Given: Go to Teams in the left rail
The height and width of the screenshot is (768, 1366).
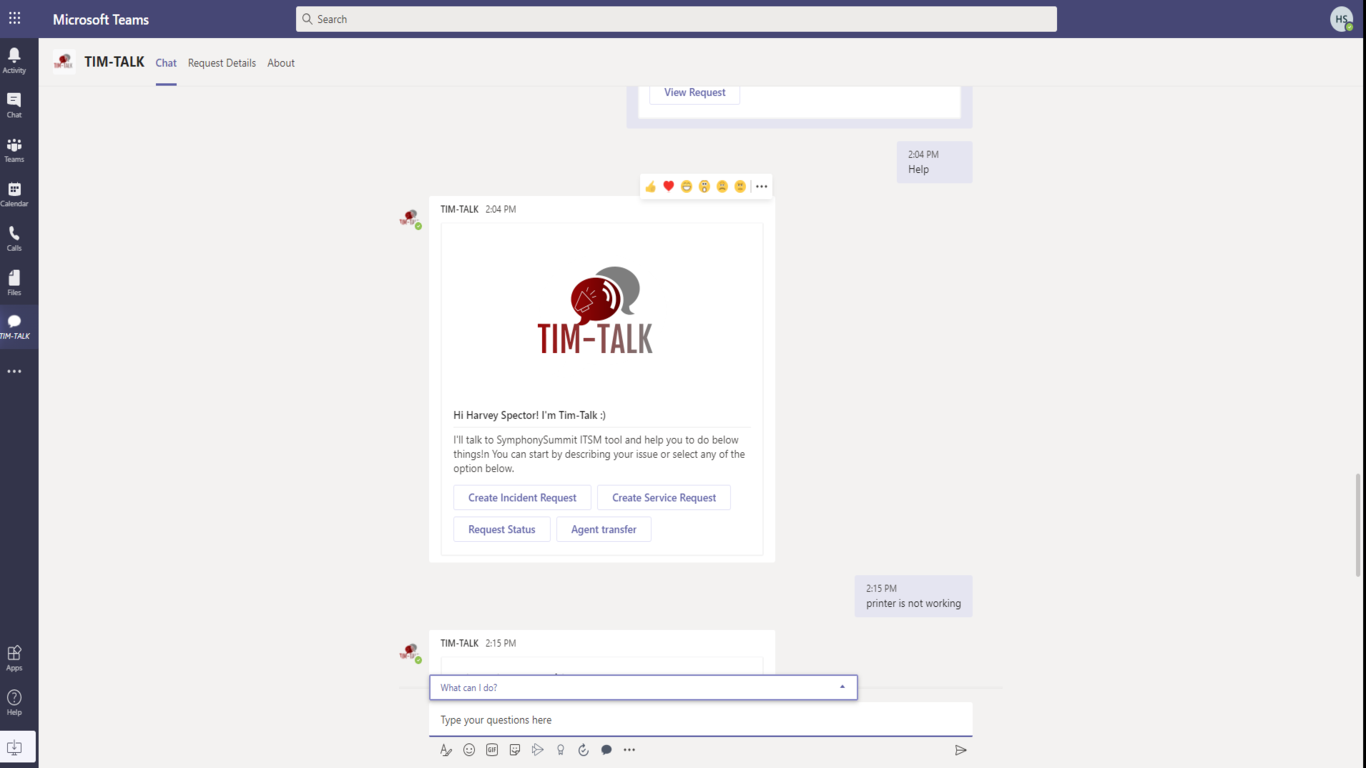Looking at the screenshot, I should 14,150.
